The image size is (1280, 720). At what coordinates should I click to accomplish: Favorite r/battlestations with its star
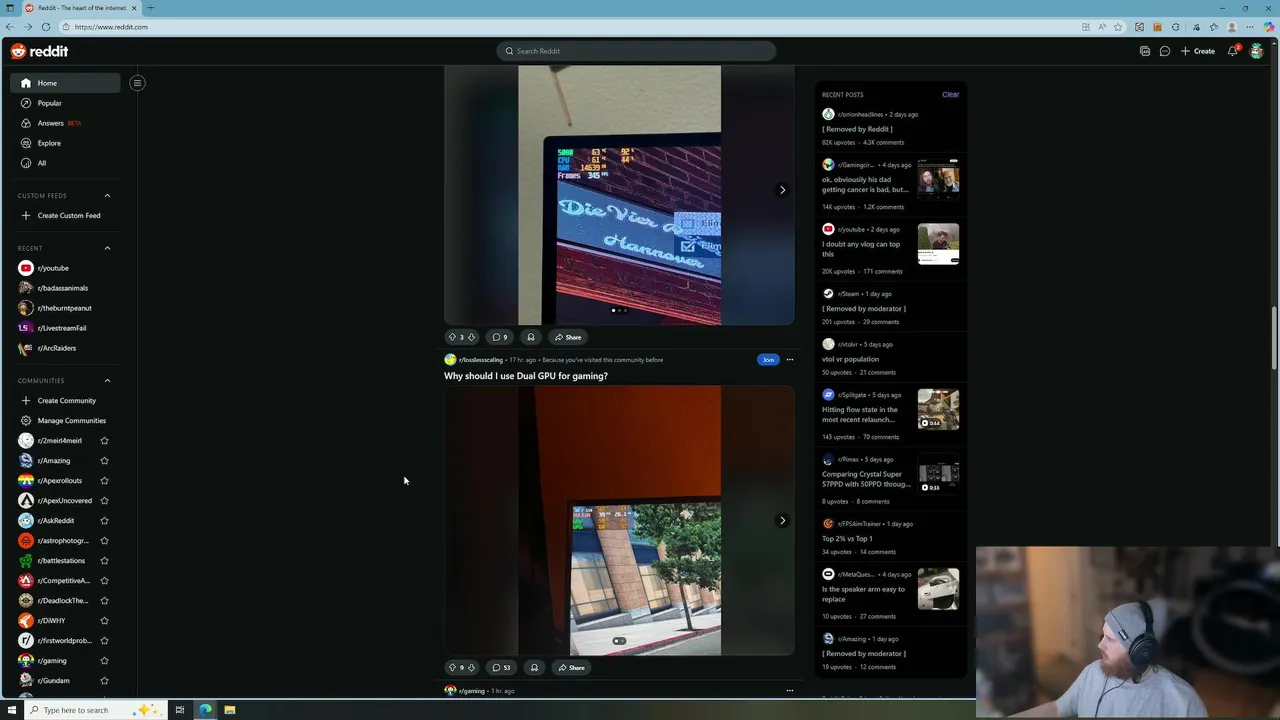tap(104, 561)
